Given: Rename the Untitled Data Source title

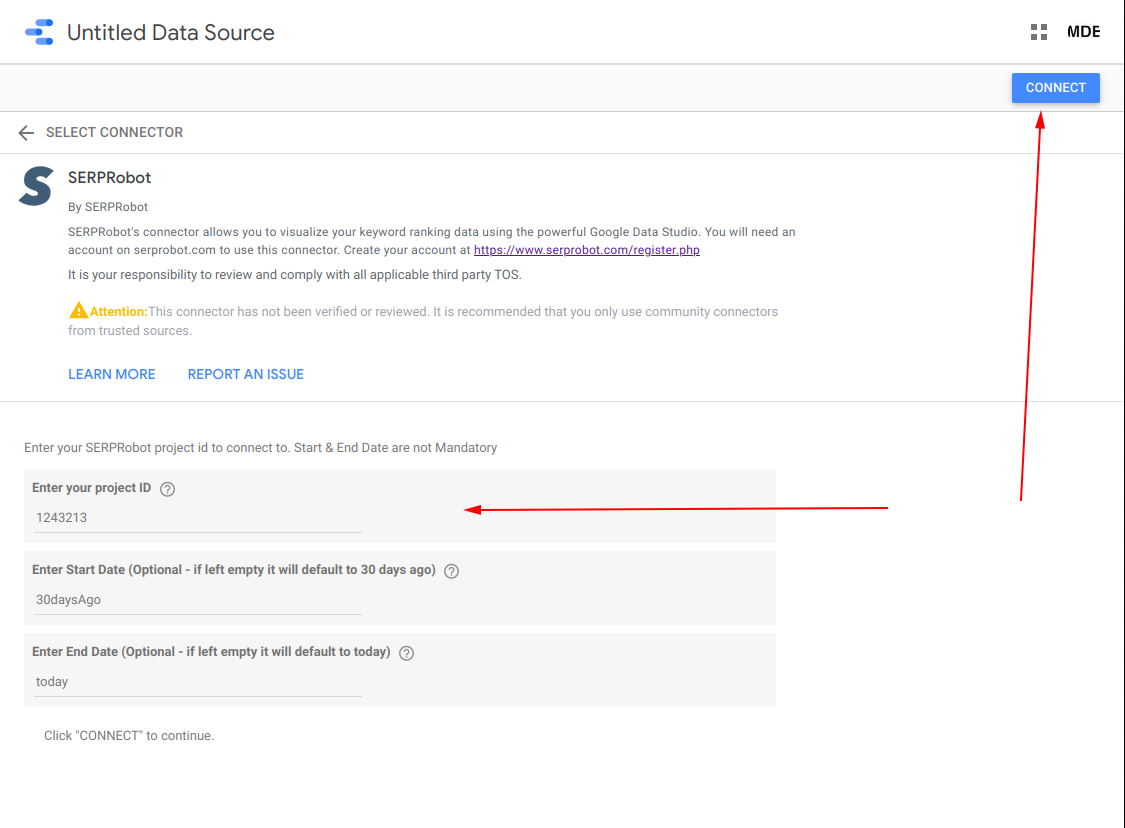Looking at the screenshot, I should [171, 32].
